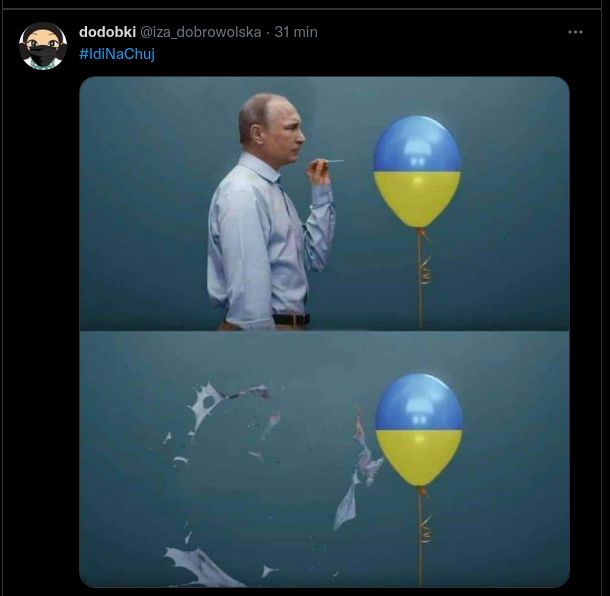The width and height of the screenshot is (610, 596).
Task: Click the needle held toward the balloon
Action: (330, 161)
